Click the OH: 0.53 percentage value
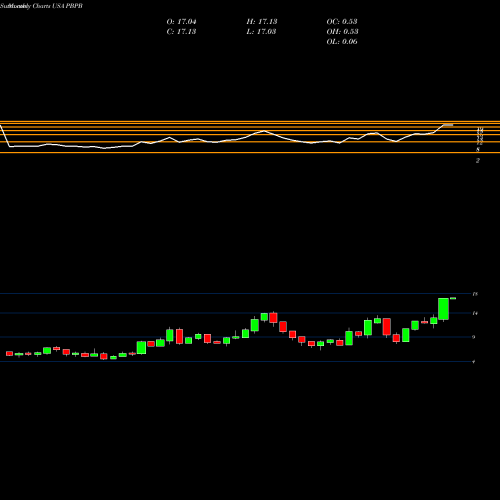The width and height of the screenshot is (500, 500). tap(342, 32)
